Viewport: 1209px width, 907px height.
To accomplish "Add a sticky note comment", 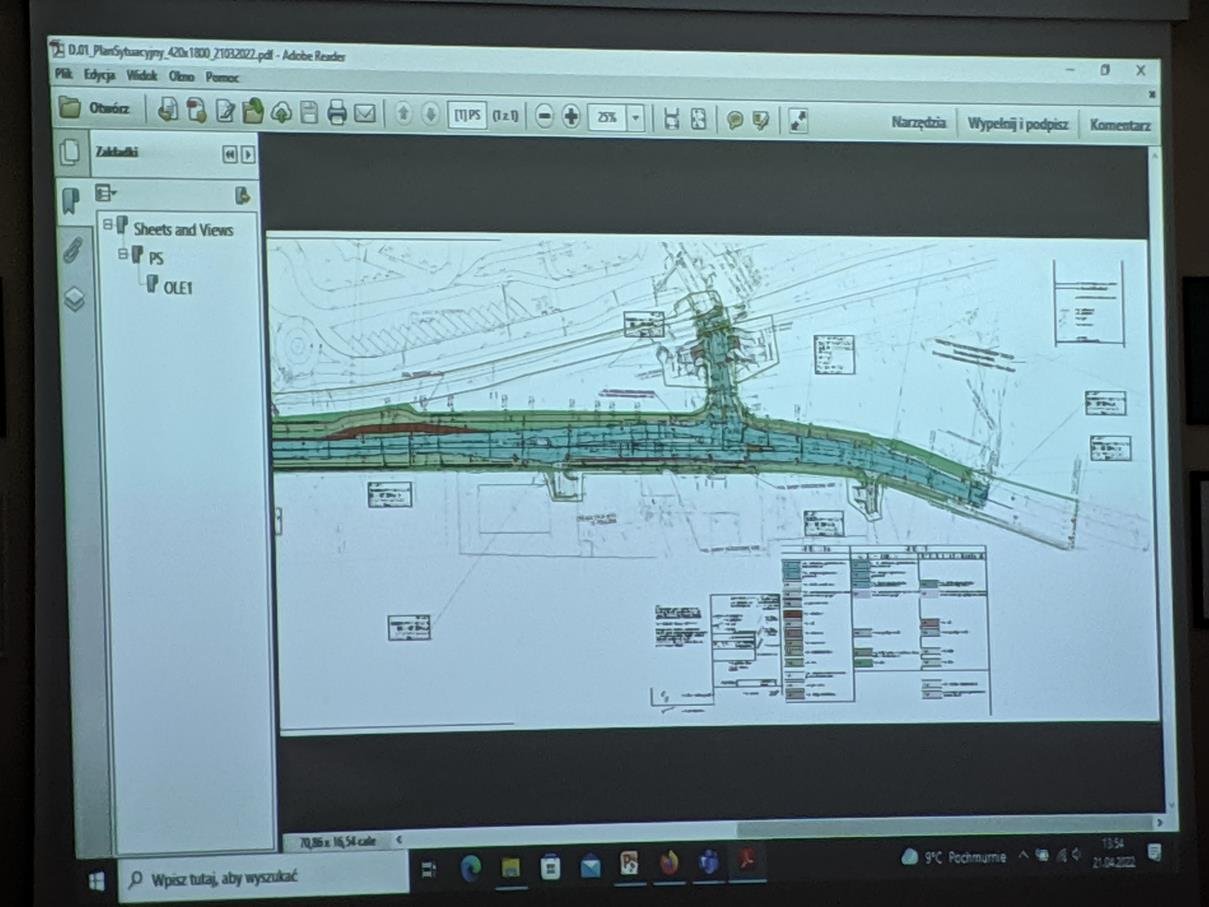I will [735, 120].
